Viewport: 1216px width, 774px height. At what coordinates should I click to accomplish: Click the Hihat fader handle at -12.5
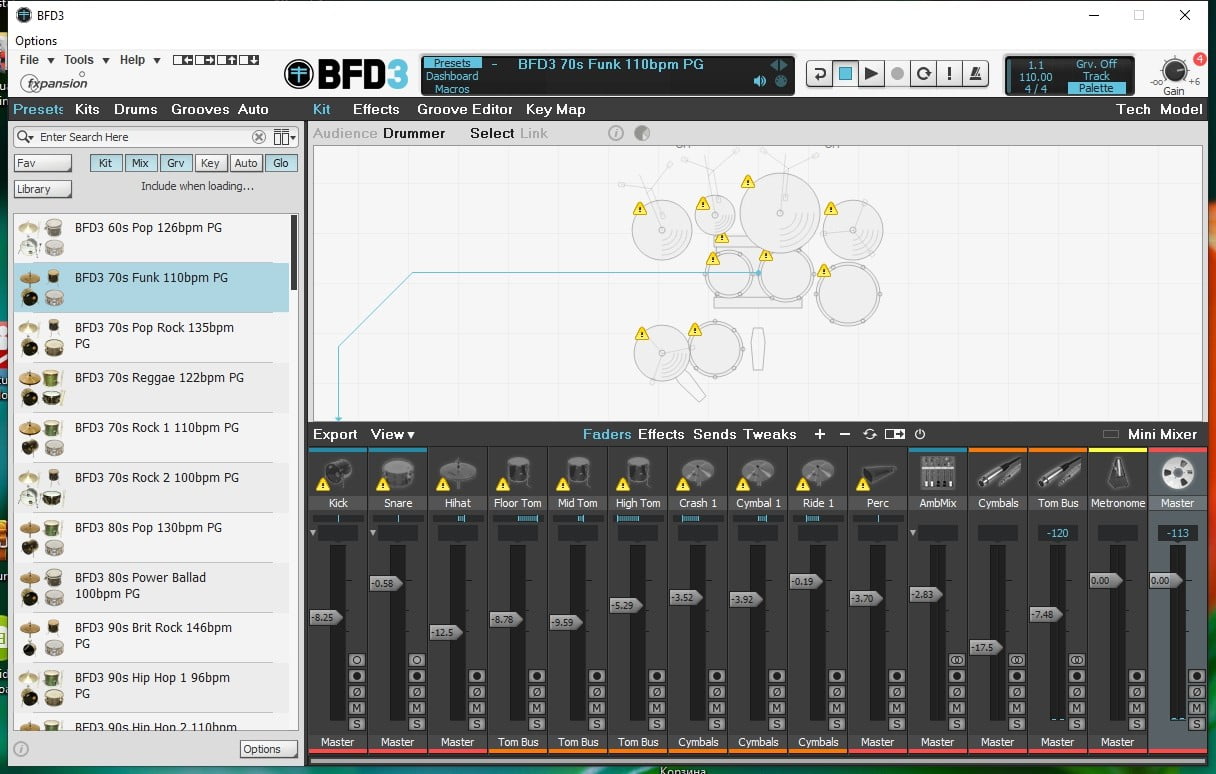click(x=446, y=632)
